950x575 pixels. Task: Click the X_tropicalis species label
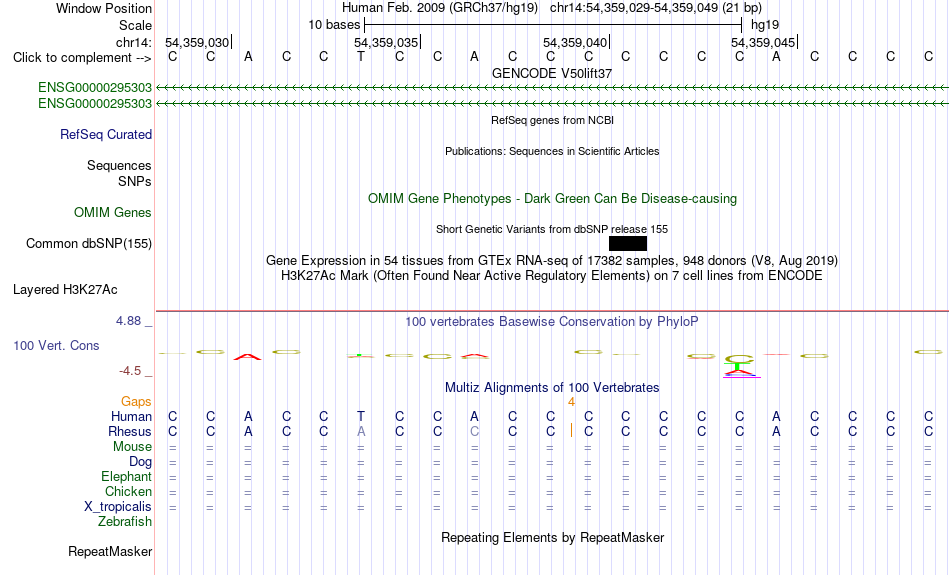click(118, 507)
